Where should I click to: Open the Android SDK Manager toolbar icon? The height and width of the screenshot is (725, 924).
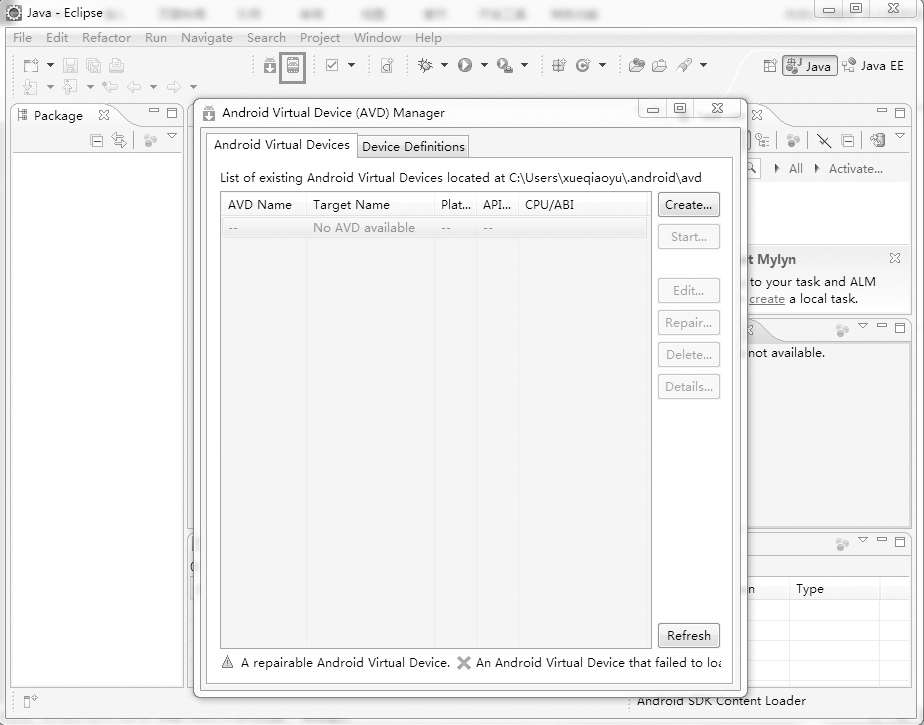click(269, 65)
